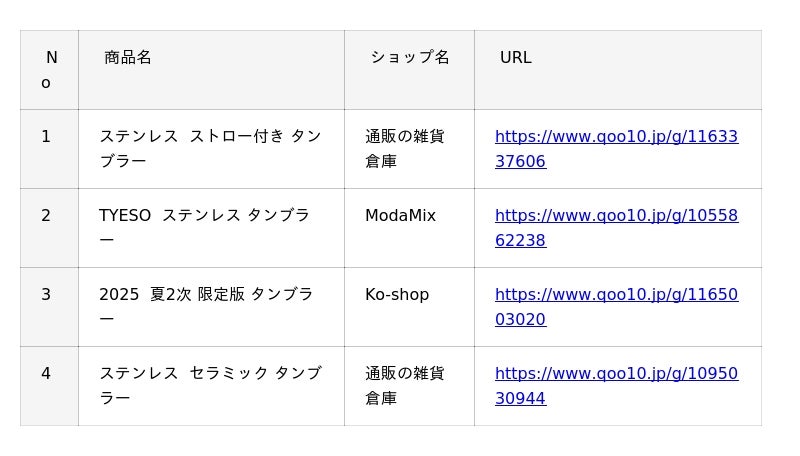The width and height of the screenshot is (800, 456).
Task: Select the TYESO ステンレス タンブラー cell
Action: tap(205, 227)
